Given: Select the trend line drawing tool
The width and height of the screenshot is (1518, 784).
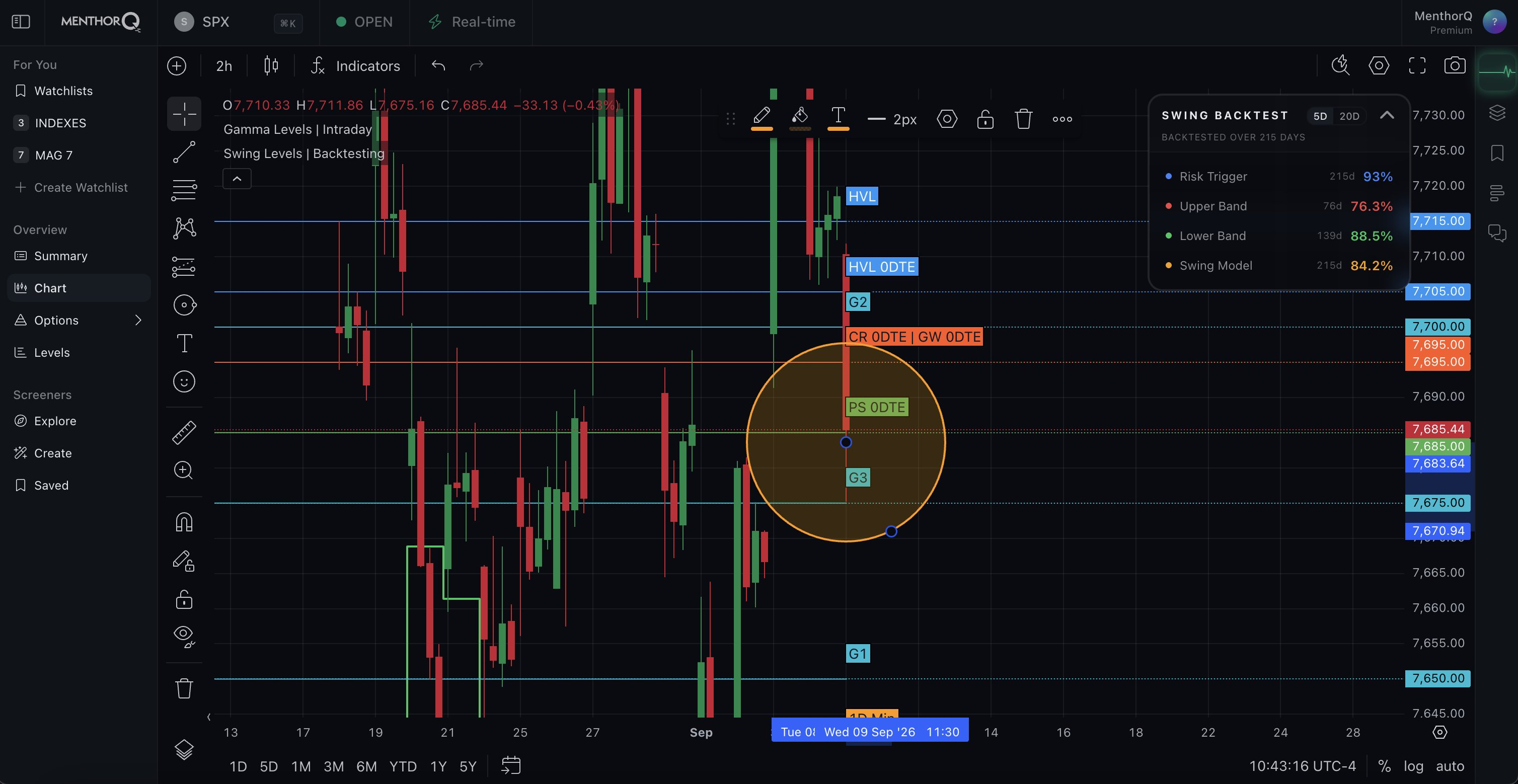Looking at the screenshot, I should 184,152.
